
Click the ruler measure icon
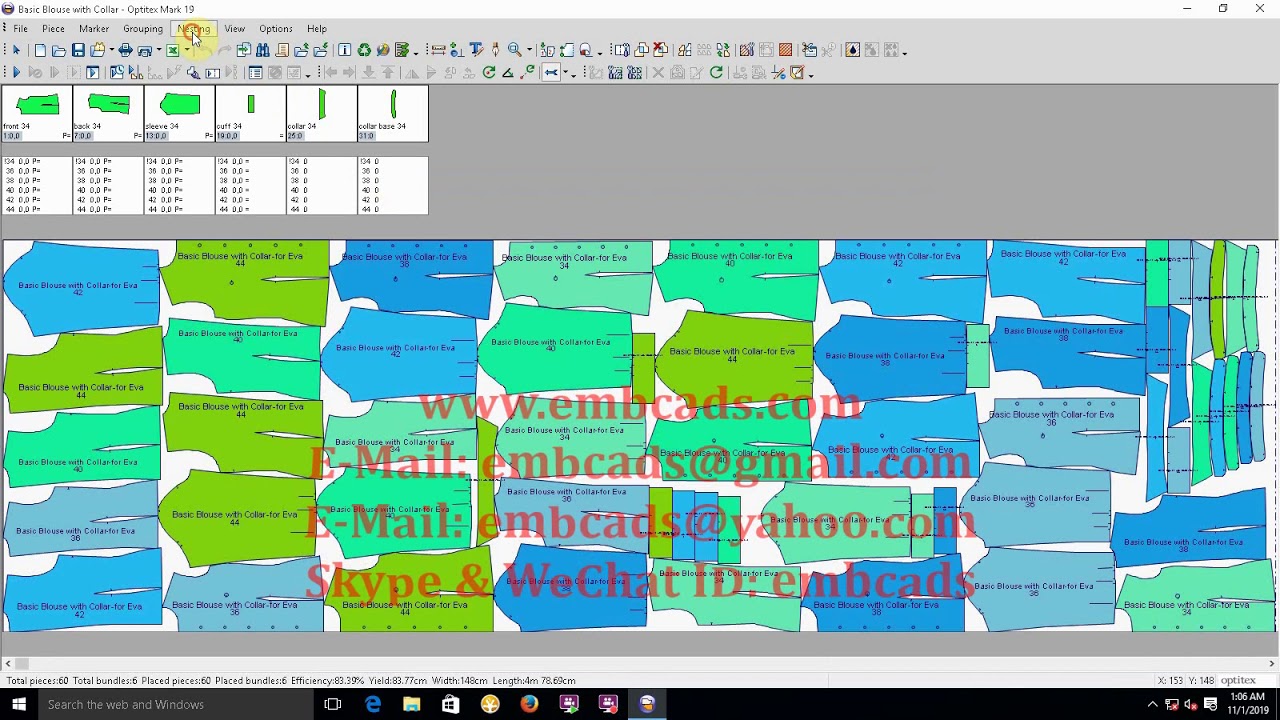[438, 50]
